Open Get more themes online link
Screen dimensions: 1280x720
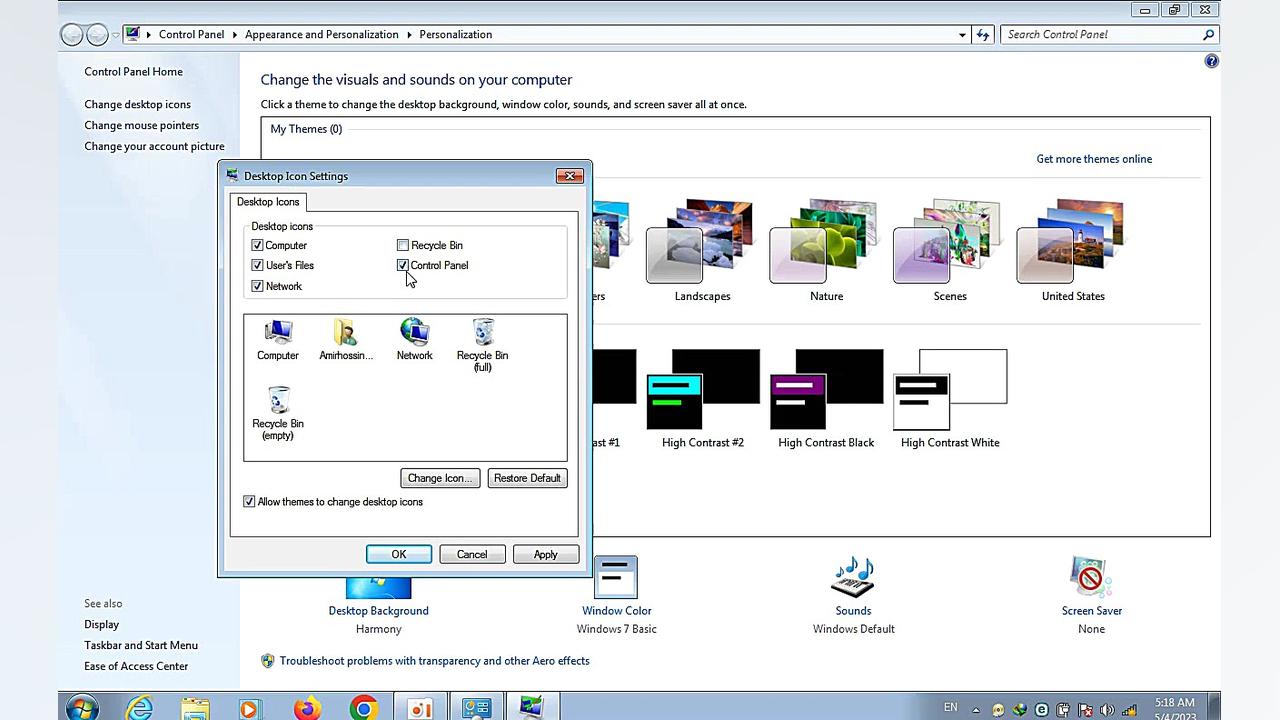coord(1094,159)
